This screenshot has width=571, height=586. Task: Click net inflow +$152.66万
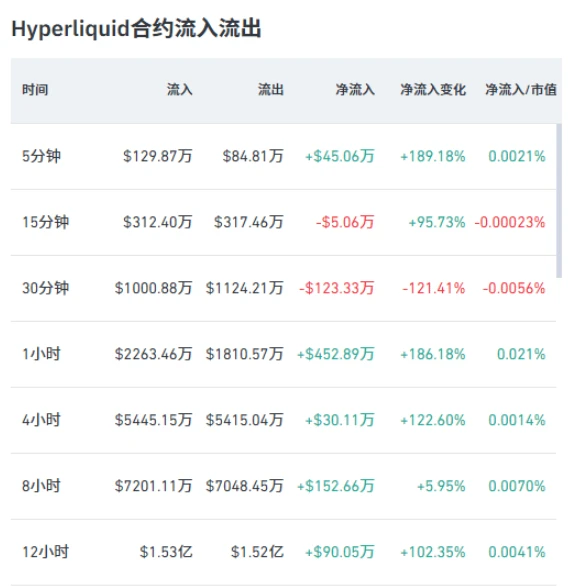[336, 486]
